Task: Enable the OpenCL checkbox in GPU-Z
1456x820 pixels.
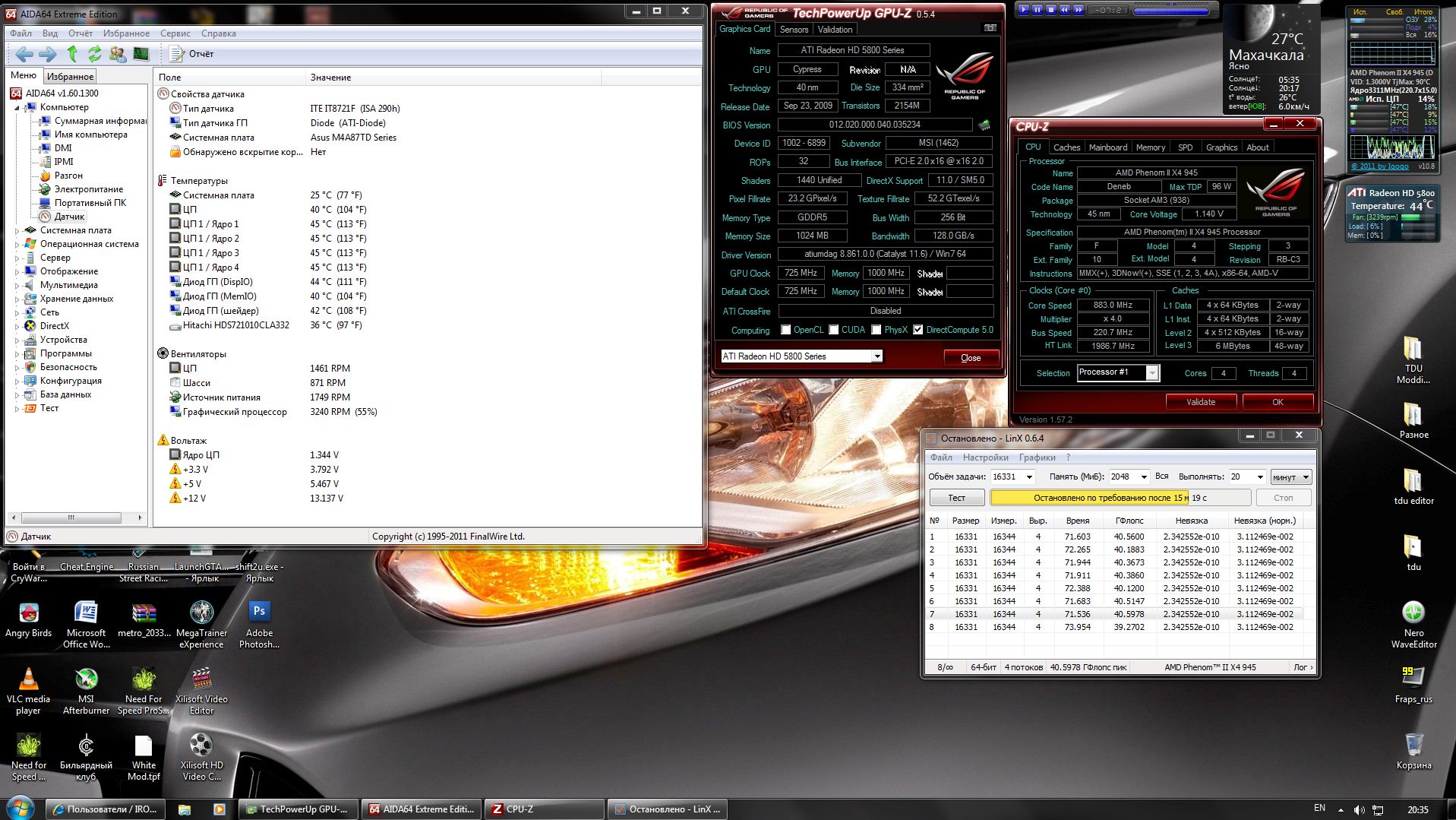Action: [786, 330]
